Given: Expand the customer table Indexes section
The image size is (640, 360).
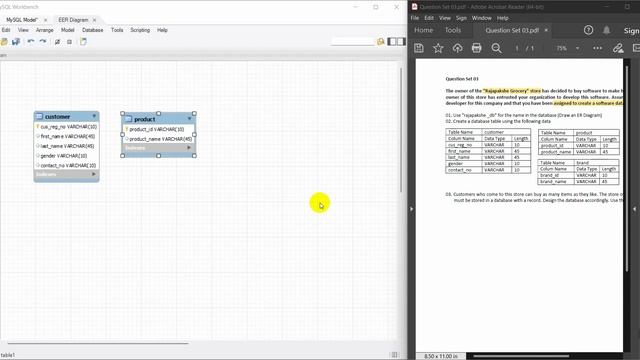Looking at the screenshot, I should click(x=93, y=174).
